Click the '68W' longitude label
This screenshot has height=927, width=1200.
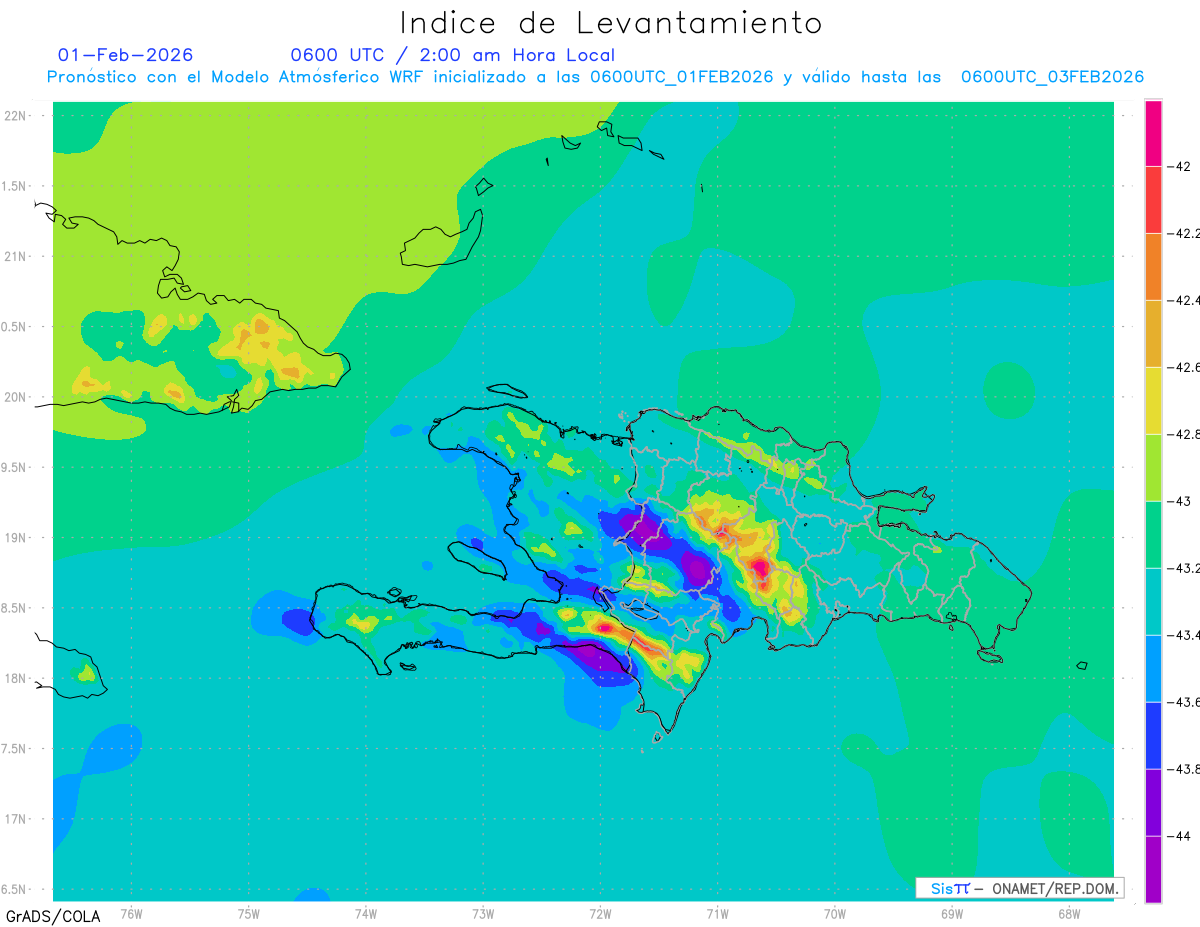tap(1069, 913)
